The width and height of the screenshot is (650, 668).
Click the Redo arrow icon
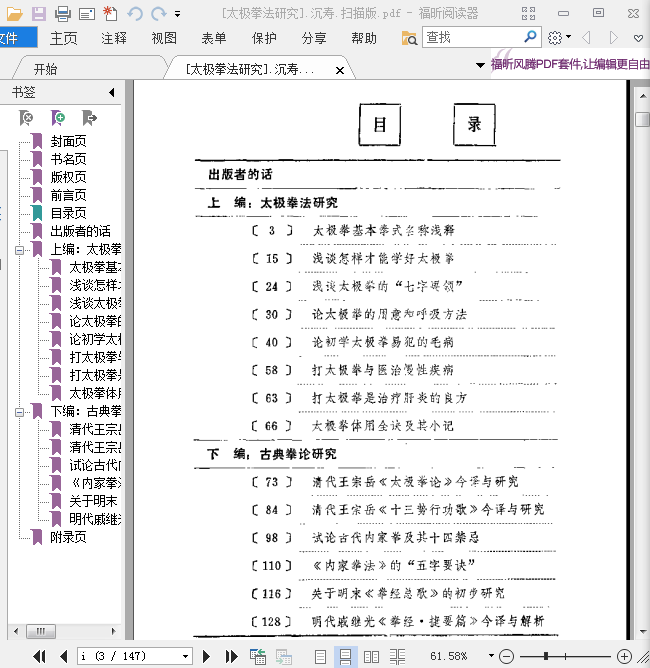[158, 14]
